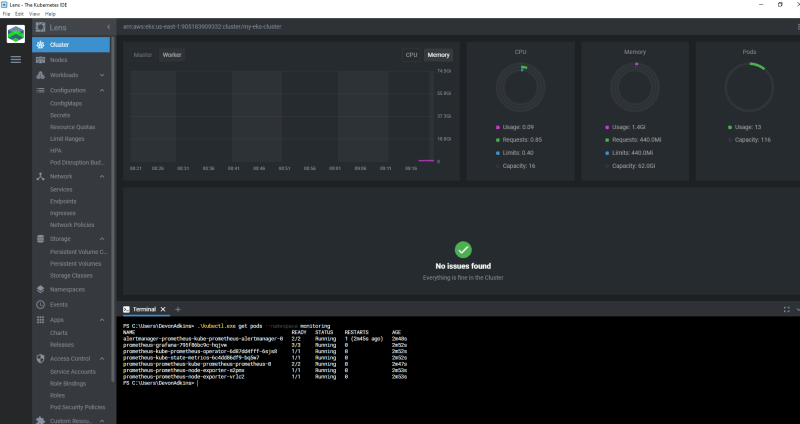The height and width of the screenshot is (424, 800).
Task: Collapse the Network section chevron
Action: pos(102,177)
